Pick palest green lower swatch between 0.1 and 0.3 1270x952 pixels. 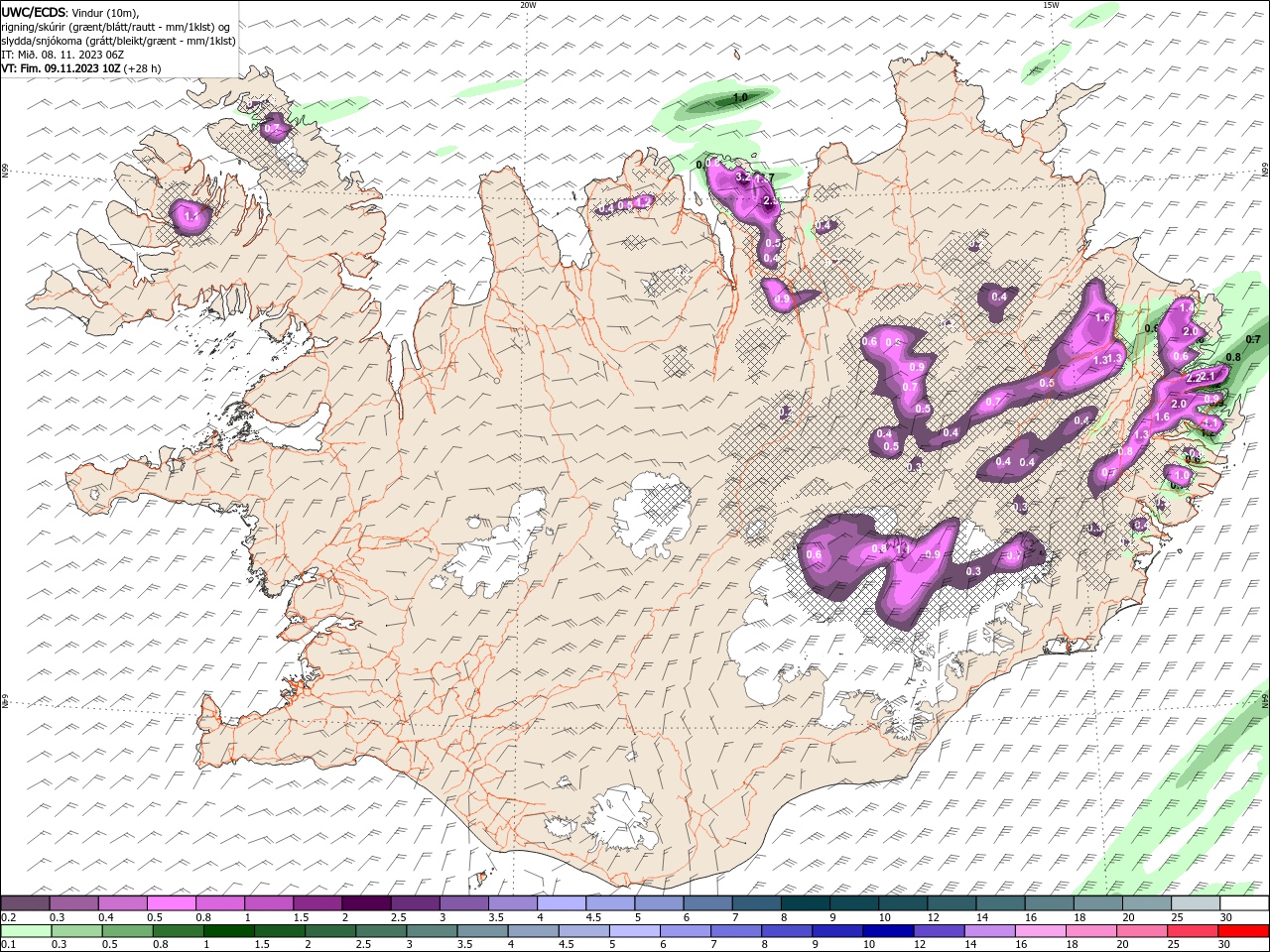(25, 931)
